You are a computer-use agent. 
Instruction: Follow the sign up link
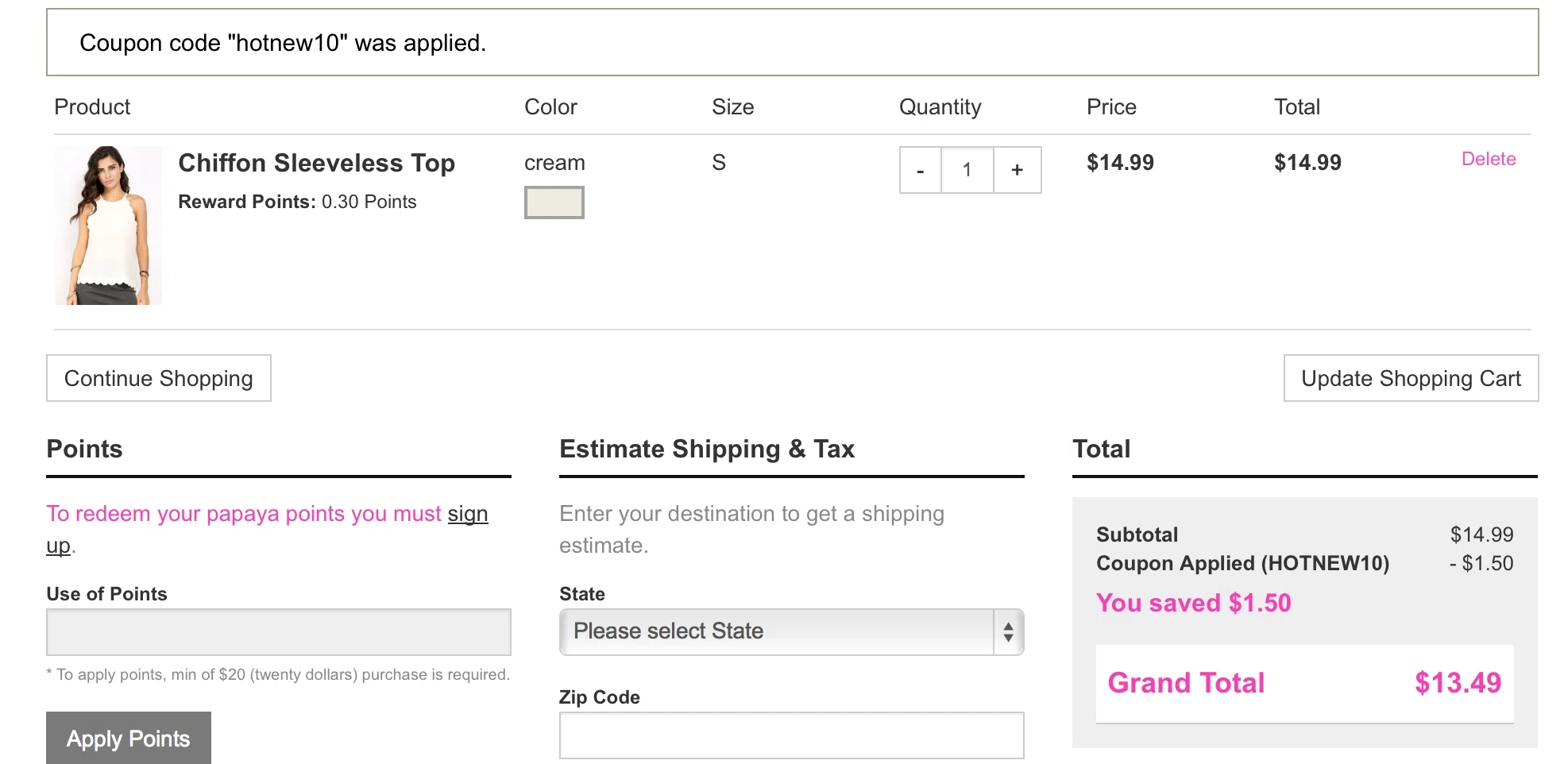coord(467,514)
